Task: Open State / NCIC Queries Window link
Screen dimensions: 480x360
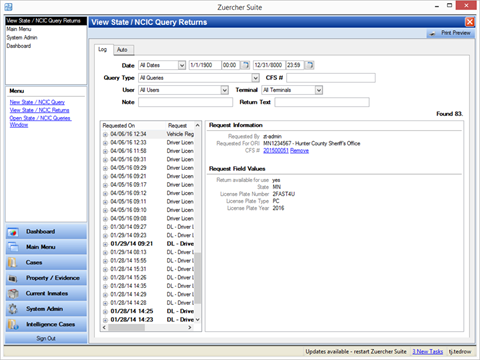Action: coord(40,121)
